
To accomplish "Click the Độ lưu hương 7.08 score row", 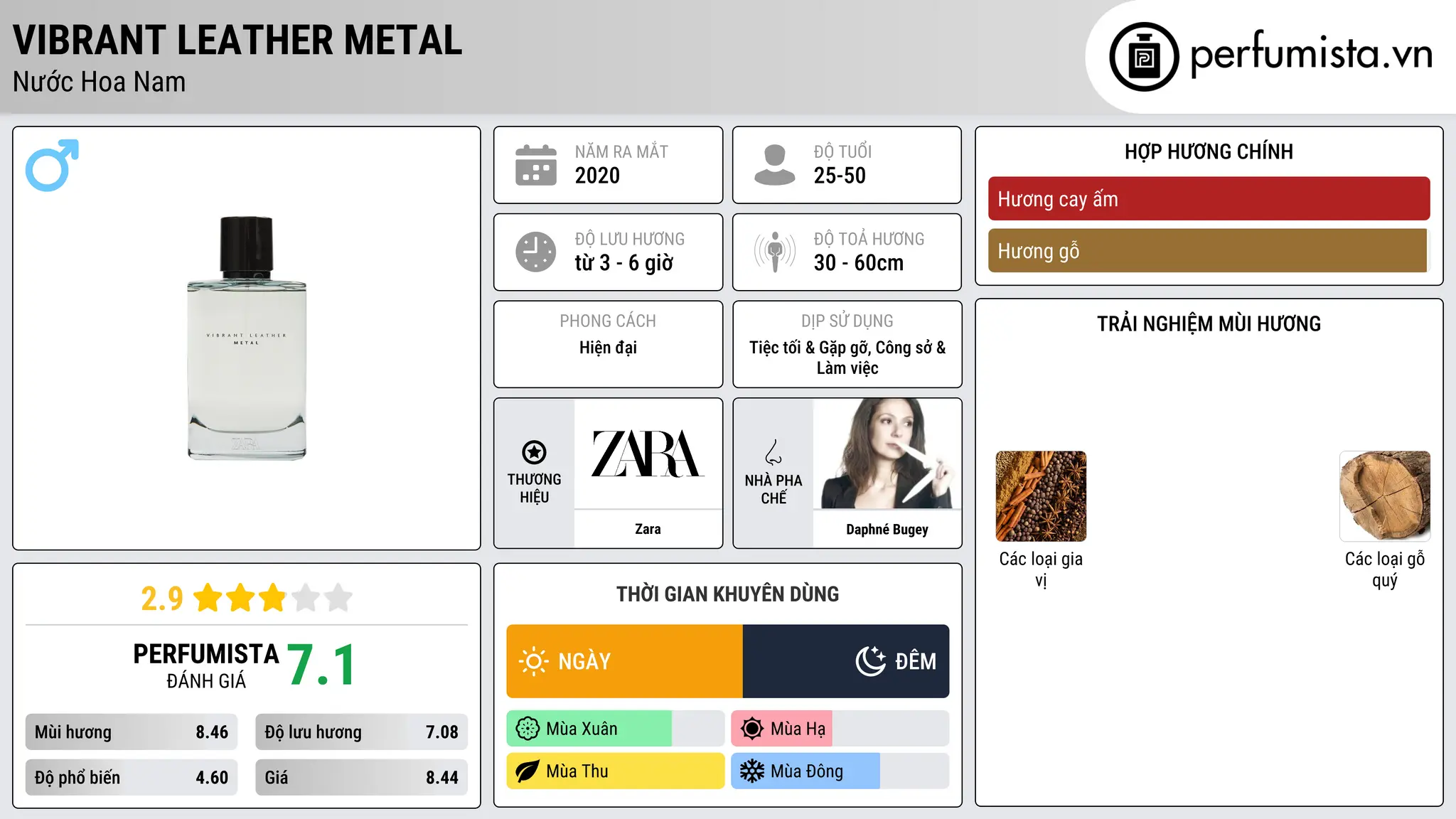I will 361,732.
